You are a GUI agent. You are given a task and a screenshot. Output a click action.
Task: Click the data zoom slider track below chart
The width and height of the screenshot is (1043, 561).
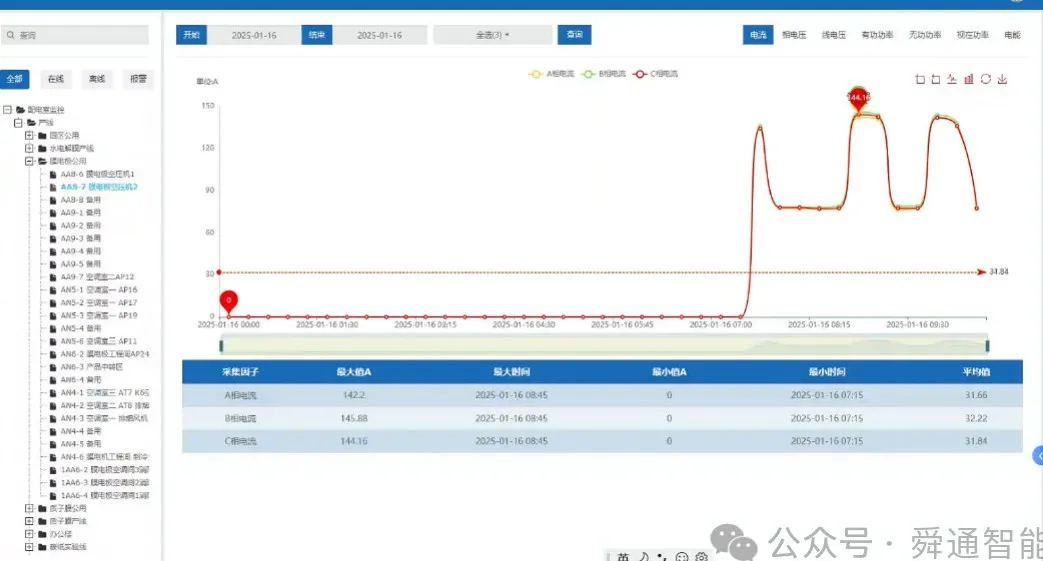pos(604,346)
